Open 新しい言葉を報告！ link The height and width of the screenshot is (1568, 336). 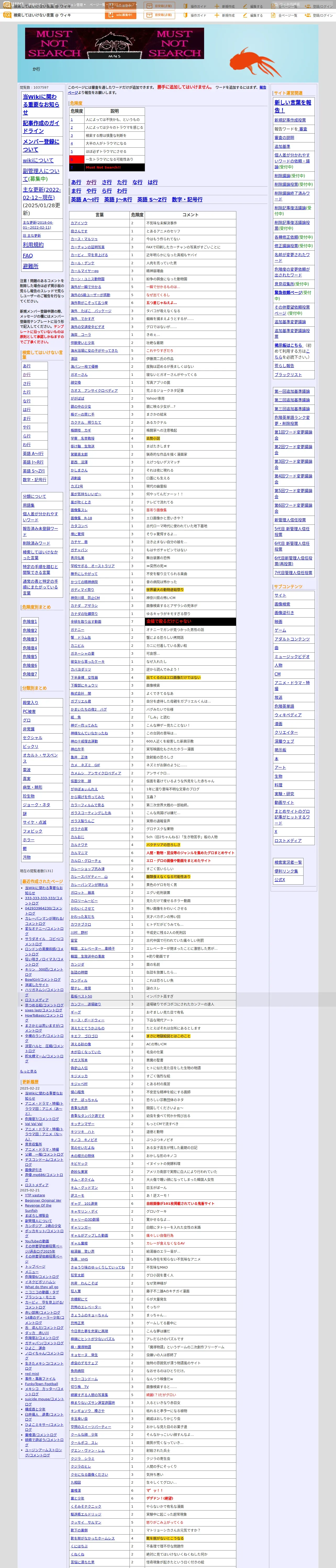[x=293, y=107]
